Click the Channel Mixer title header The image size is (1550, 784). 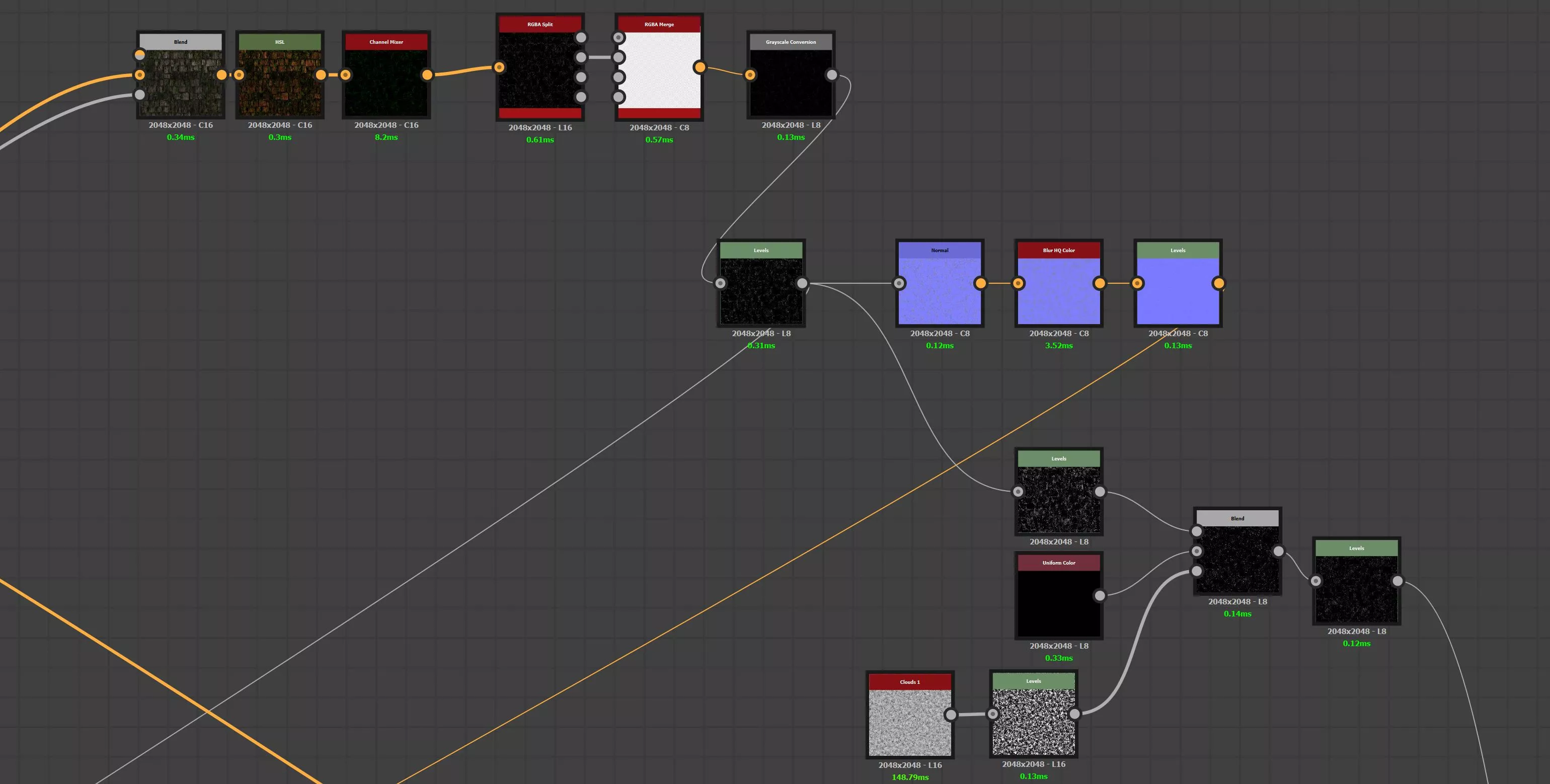(x=385, y=42)
